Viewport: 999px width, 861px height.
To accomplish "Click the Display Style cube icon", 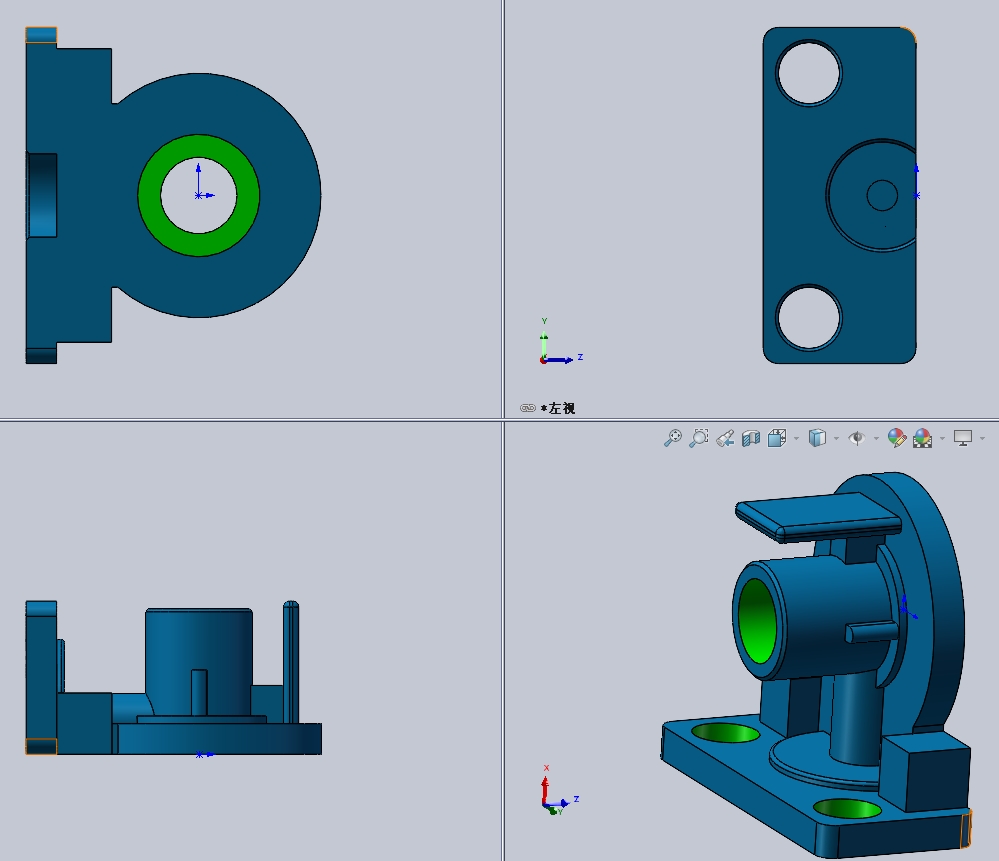I will tap(817, 438).
